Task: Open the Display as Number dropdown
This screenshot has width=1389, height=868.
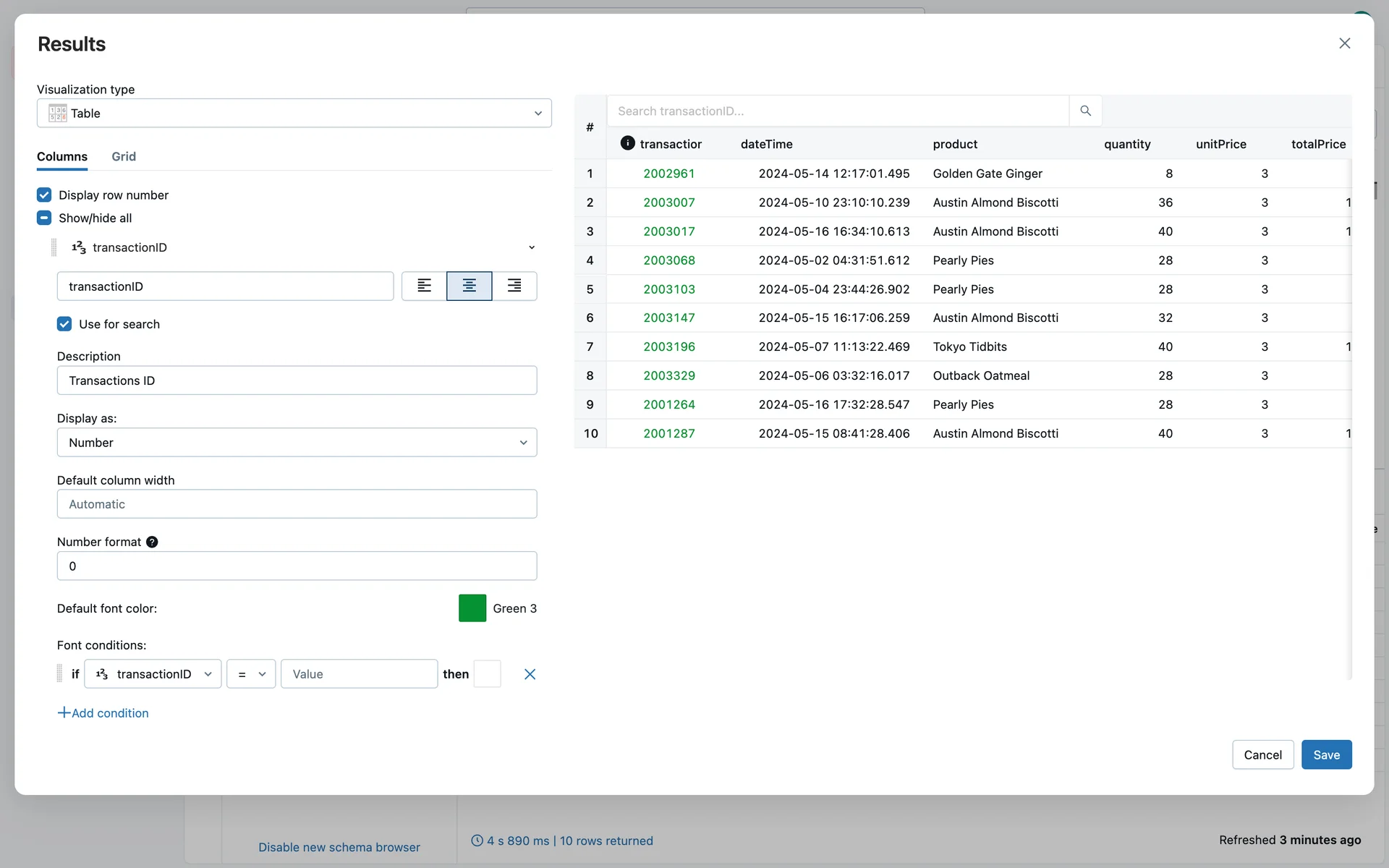Action: pyautogui.click(x=297, y=443)
